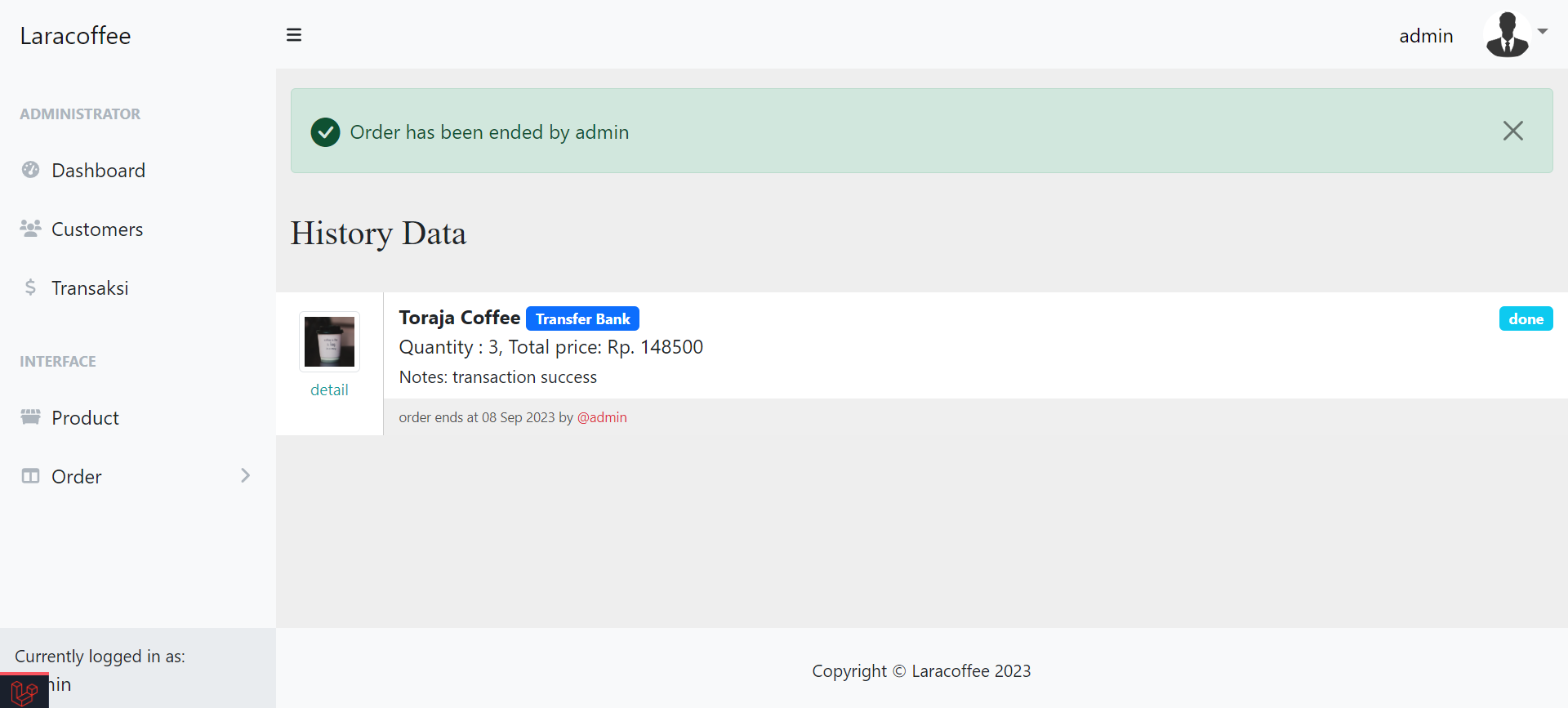Screen dimensions: 1568x708
Task: Click the Order columns icon
Action: 31,476
